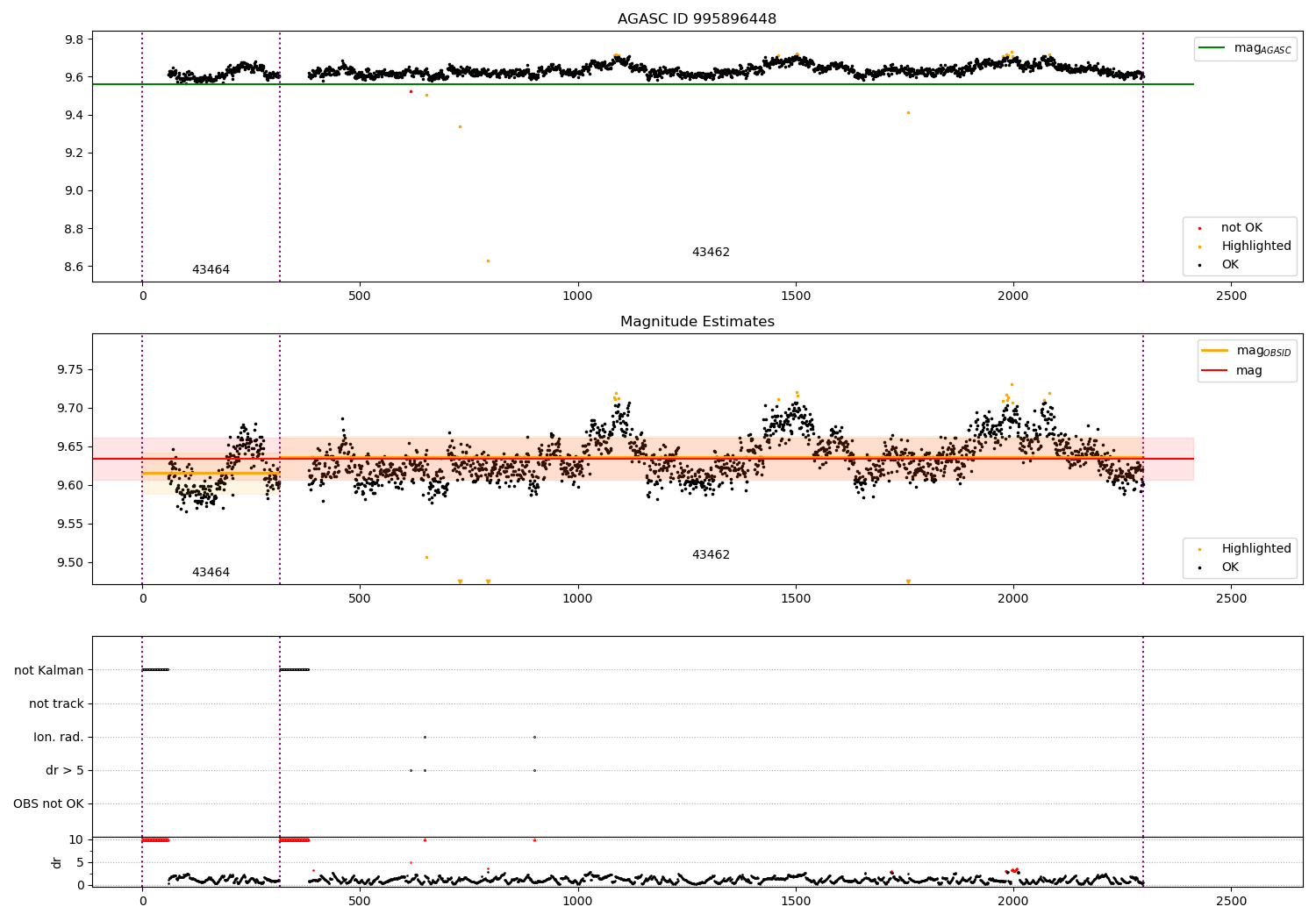
Task: Click the green mag AGASC horizontal line
Action: tap(642, 84)
